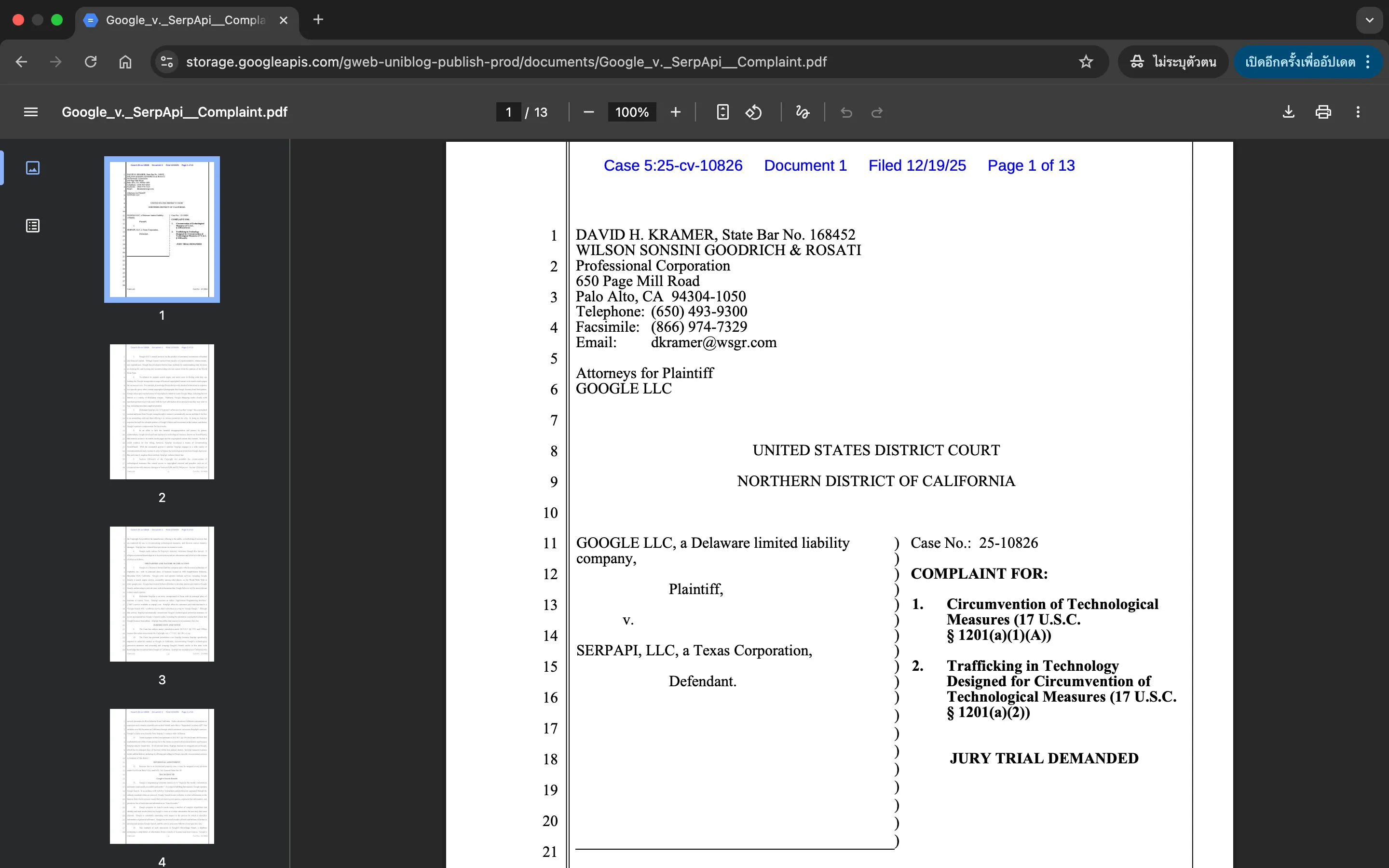Viewport: 1389px width, 868px height.
Task: Reload the current page
Action: 91,61
